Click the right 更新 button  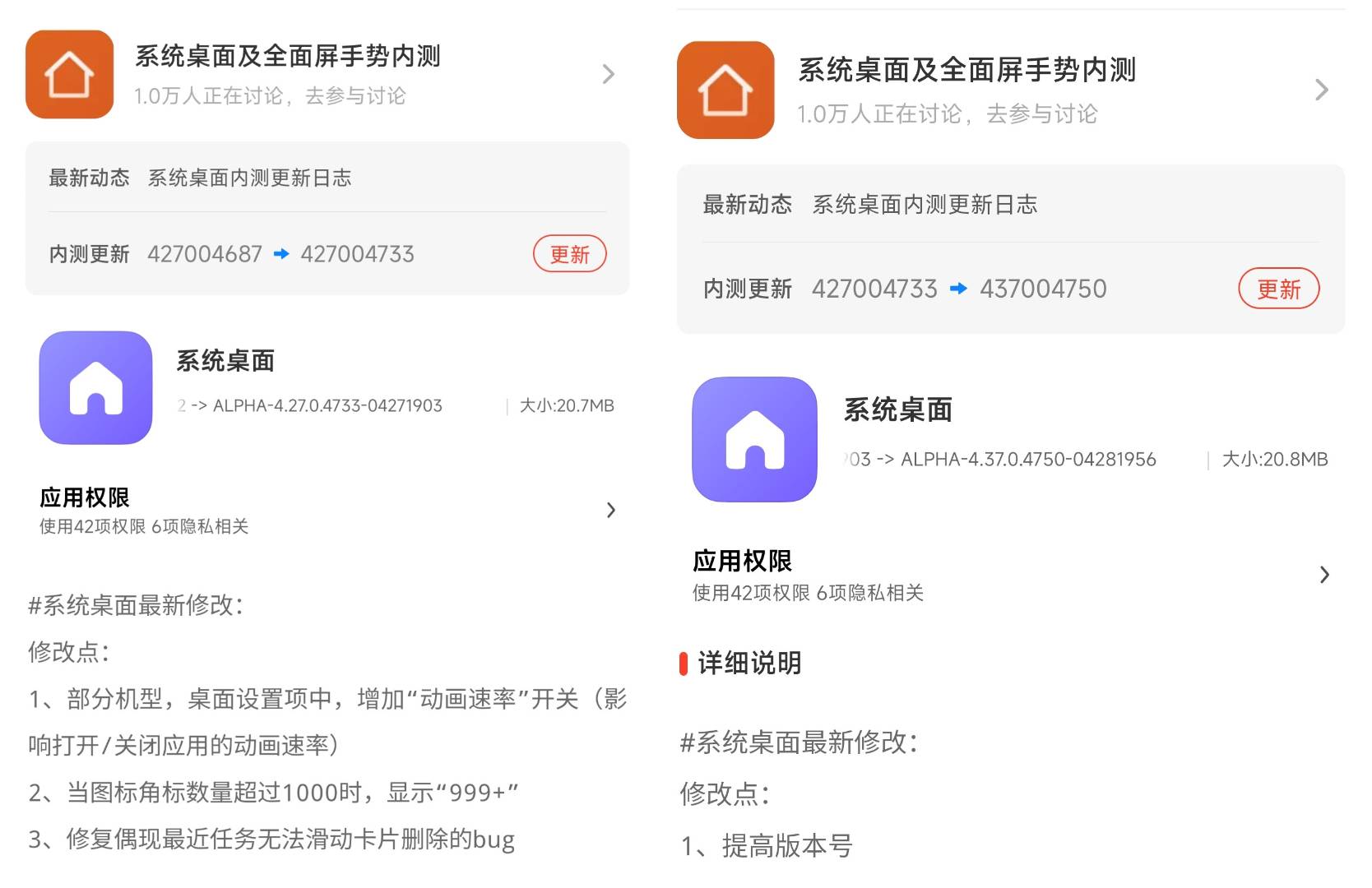click(1279, 289)
